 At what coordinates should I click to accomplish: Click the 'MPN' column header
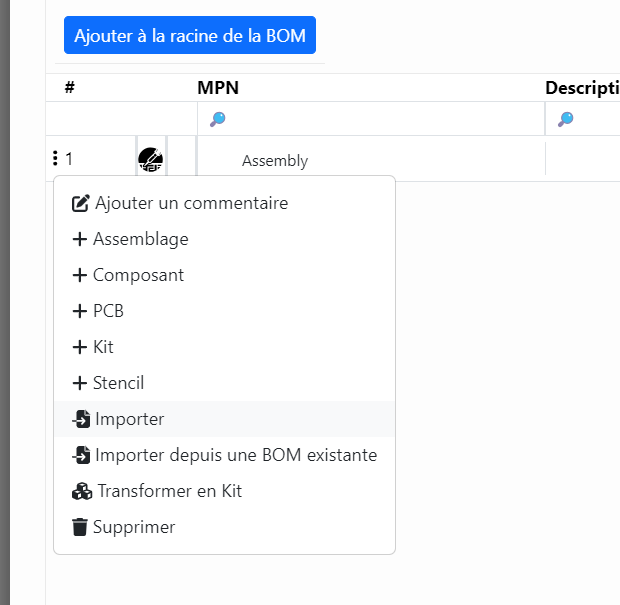click(218, 88)
